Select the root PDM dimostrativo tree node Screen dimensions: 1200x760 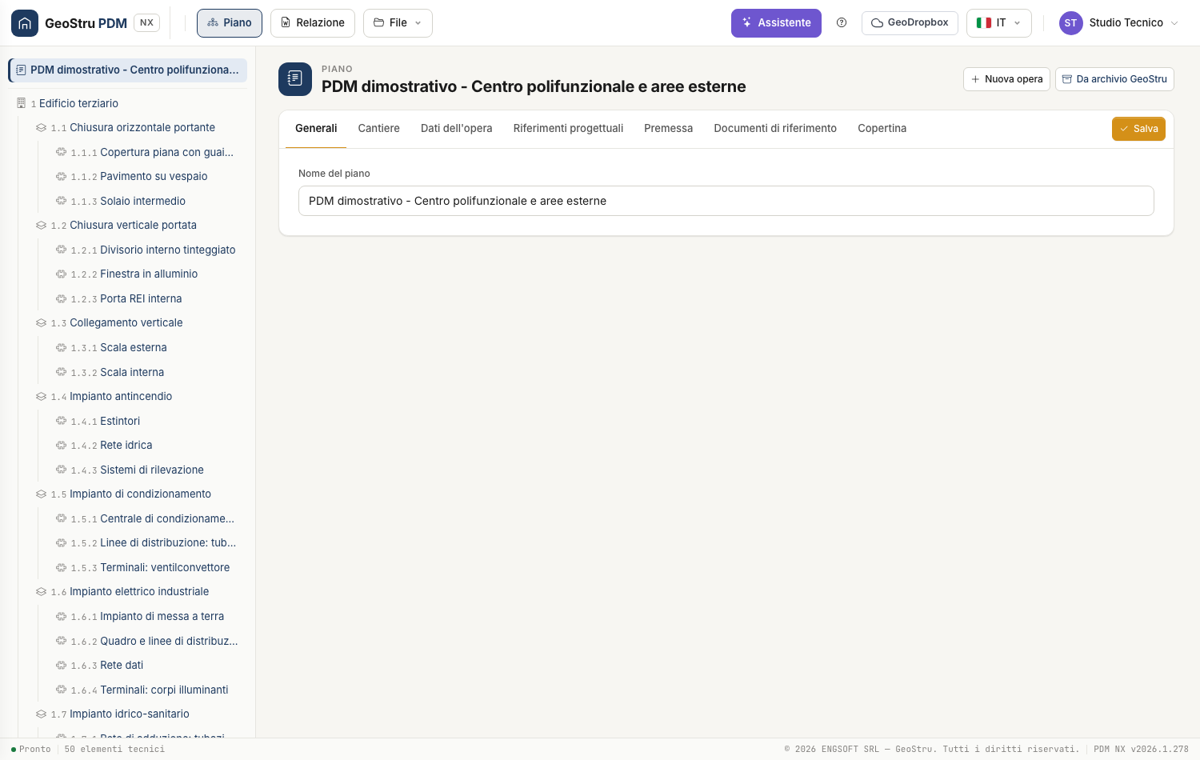click(x=128, y=70)
